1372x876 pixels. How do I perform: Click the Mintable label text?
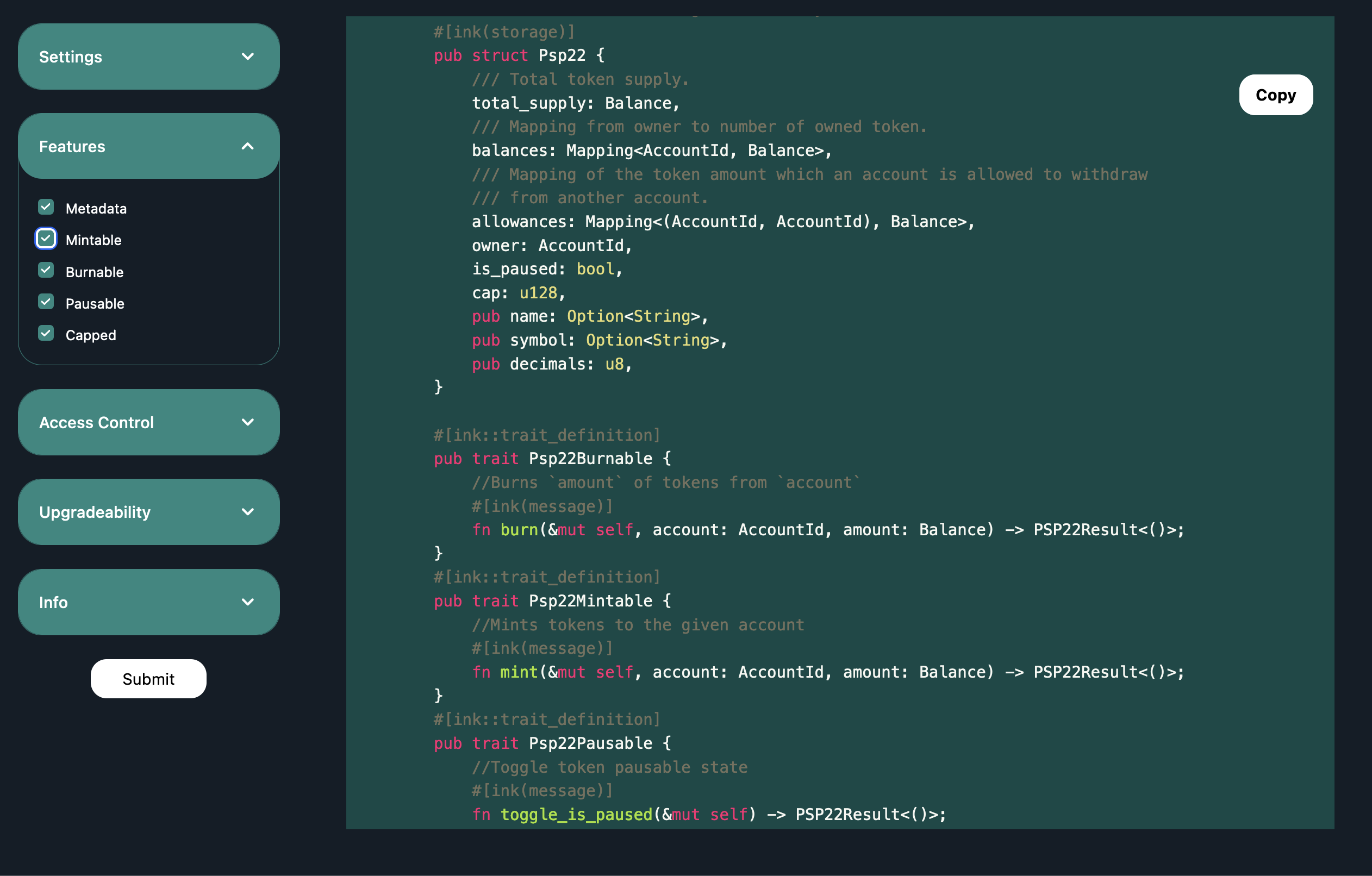pyautogui.click(x=93, y=240)
